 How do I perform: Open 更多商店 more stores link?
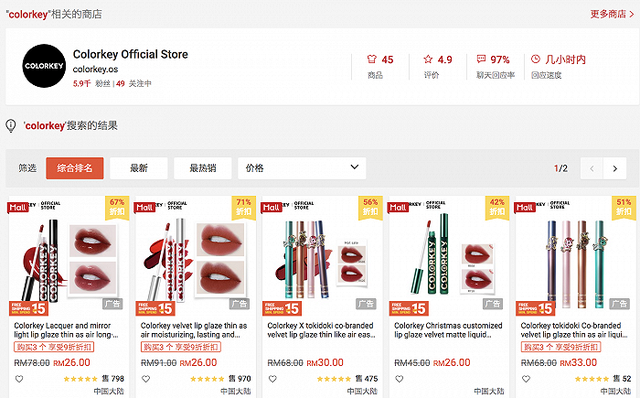click(x=612, y=14)
